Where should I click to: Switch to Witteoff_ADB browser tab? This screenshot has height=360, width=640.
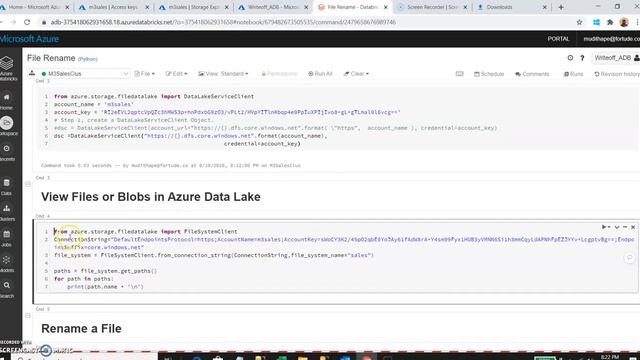(273, 7)
